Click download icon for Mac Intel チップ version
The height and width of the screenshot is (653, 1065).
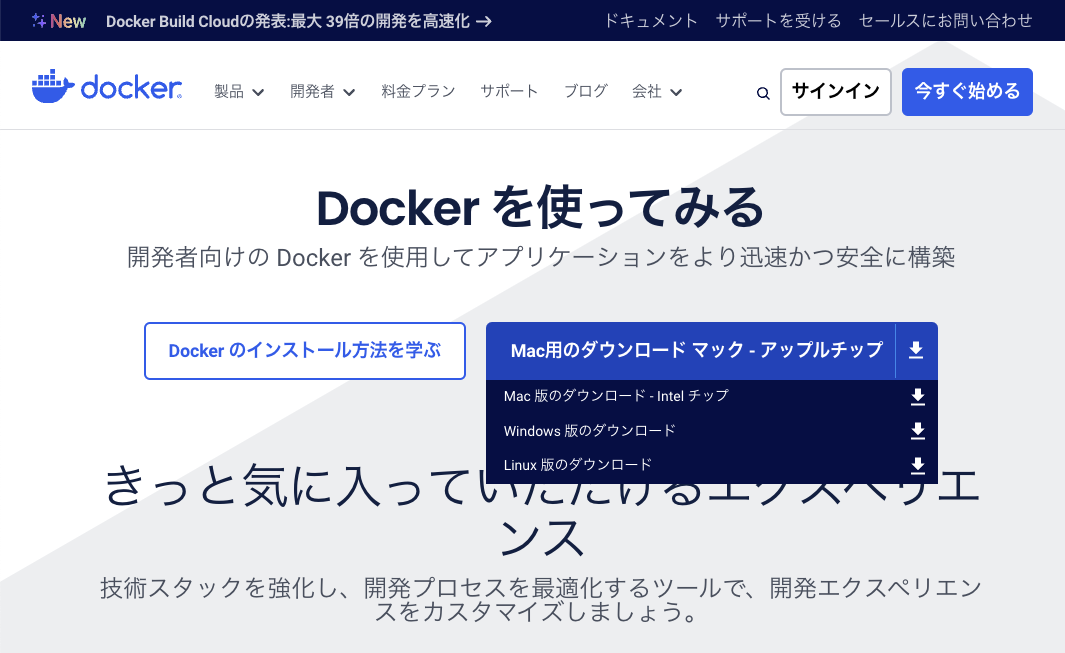pyautogui.click(x=917, y=397)
